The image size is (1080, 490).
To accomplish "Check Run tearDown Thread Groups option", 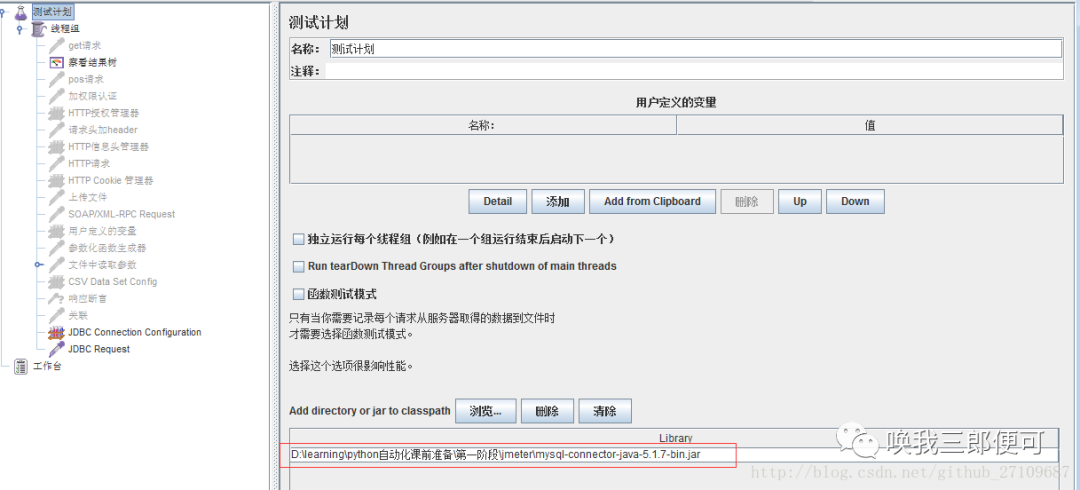I will pyautogui.click(x=298, y=266).
